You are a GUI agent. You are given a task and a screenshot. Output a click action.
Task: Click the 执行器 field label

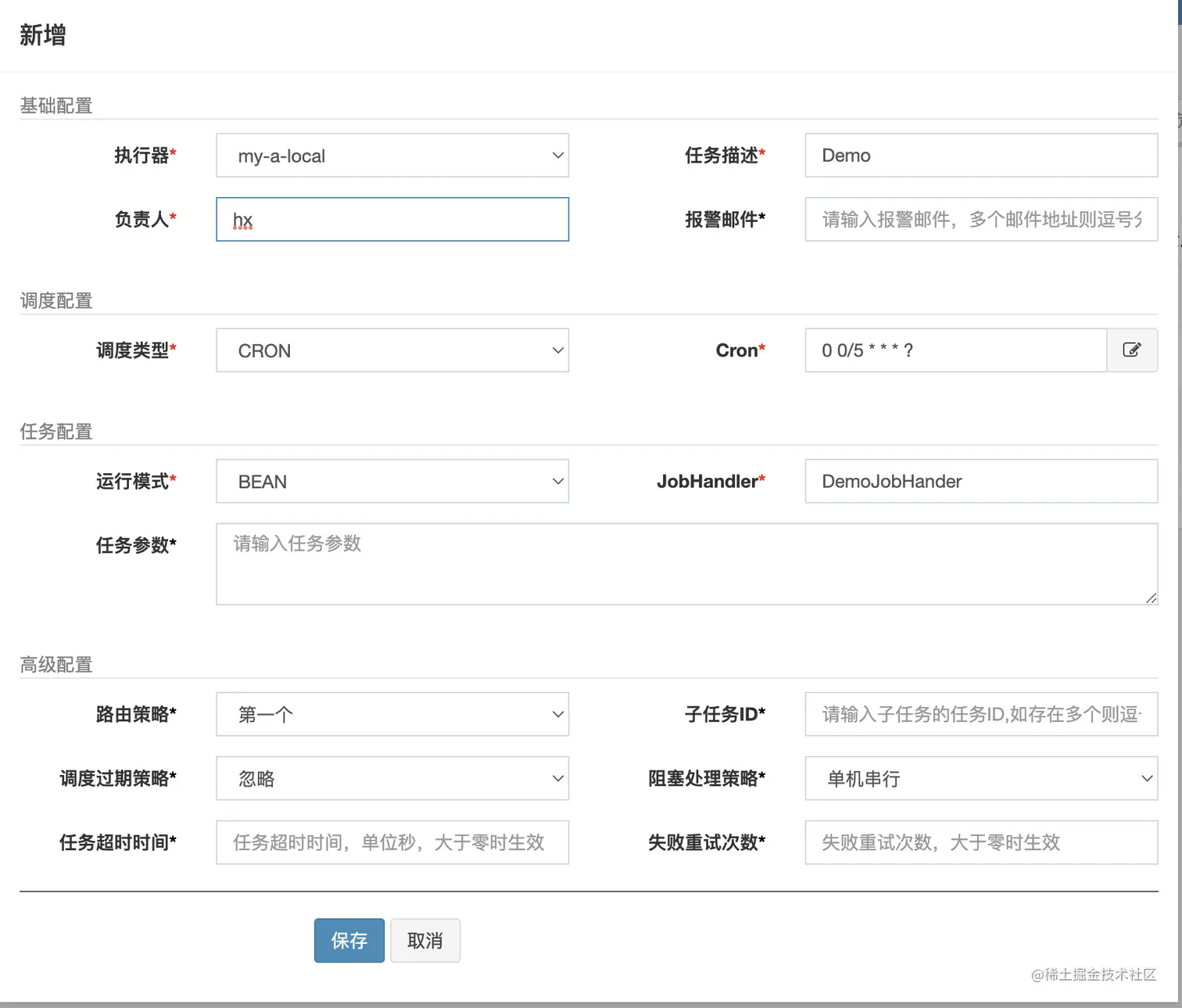pos(145,155)
